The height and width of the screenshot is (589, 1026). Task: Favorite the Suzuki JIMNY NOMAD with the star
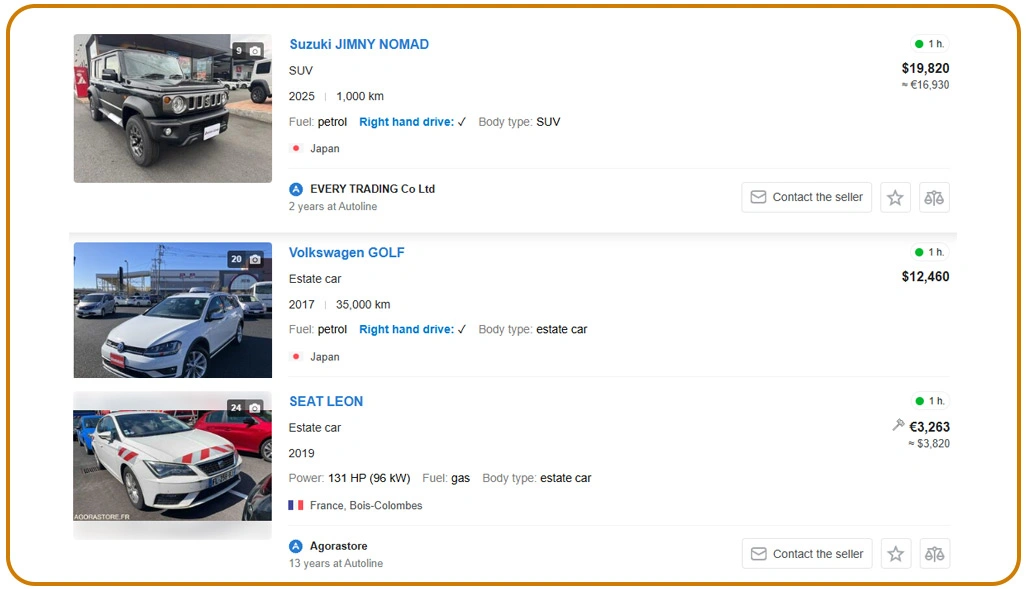tap(895, 197)
